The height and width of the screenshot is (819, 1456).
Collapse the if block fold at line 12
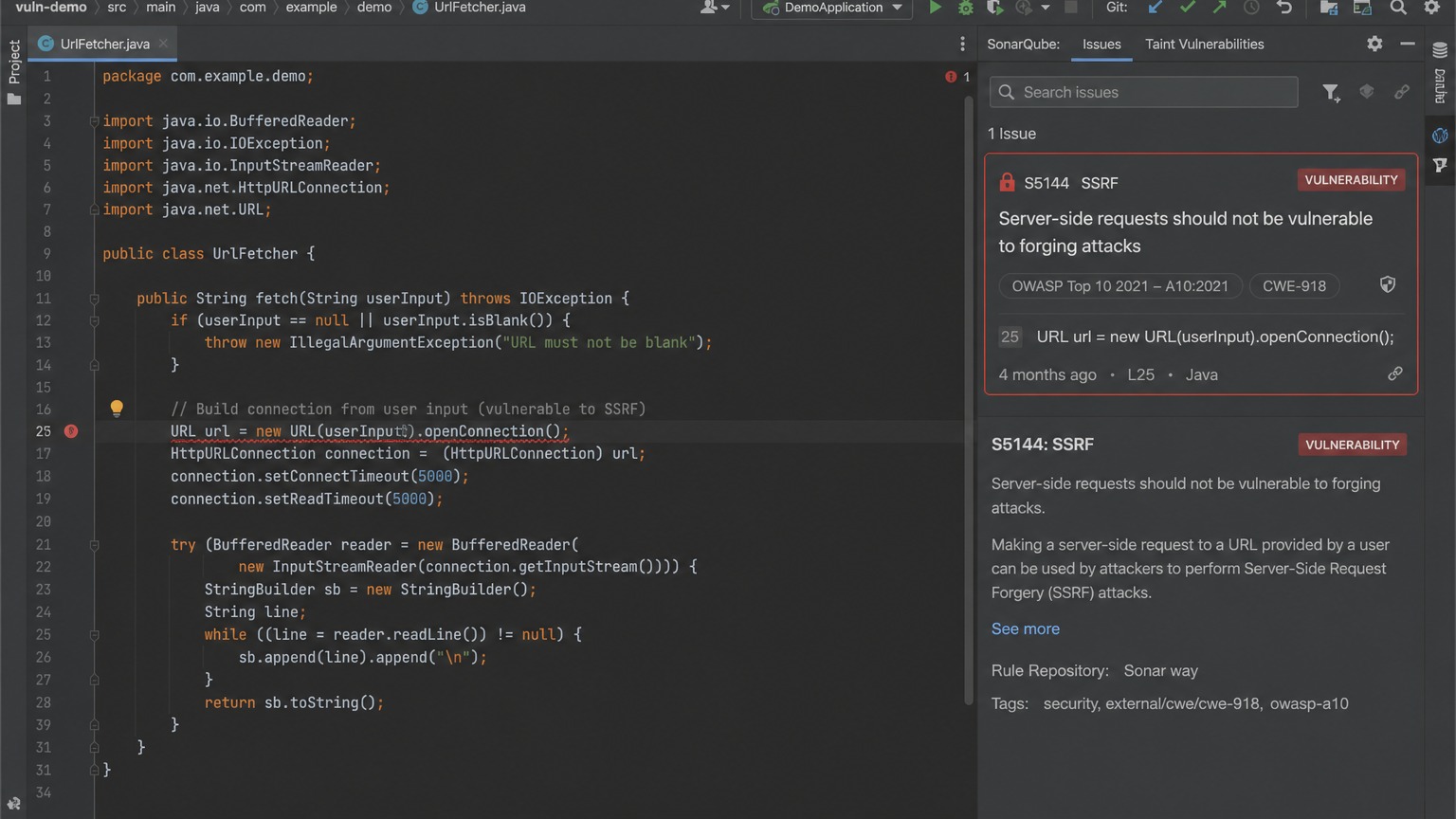pos(94,321)
